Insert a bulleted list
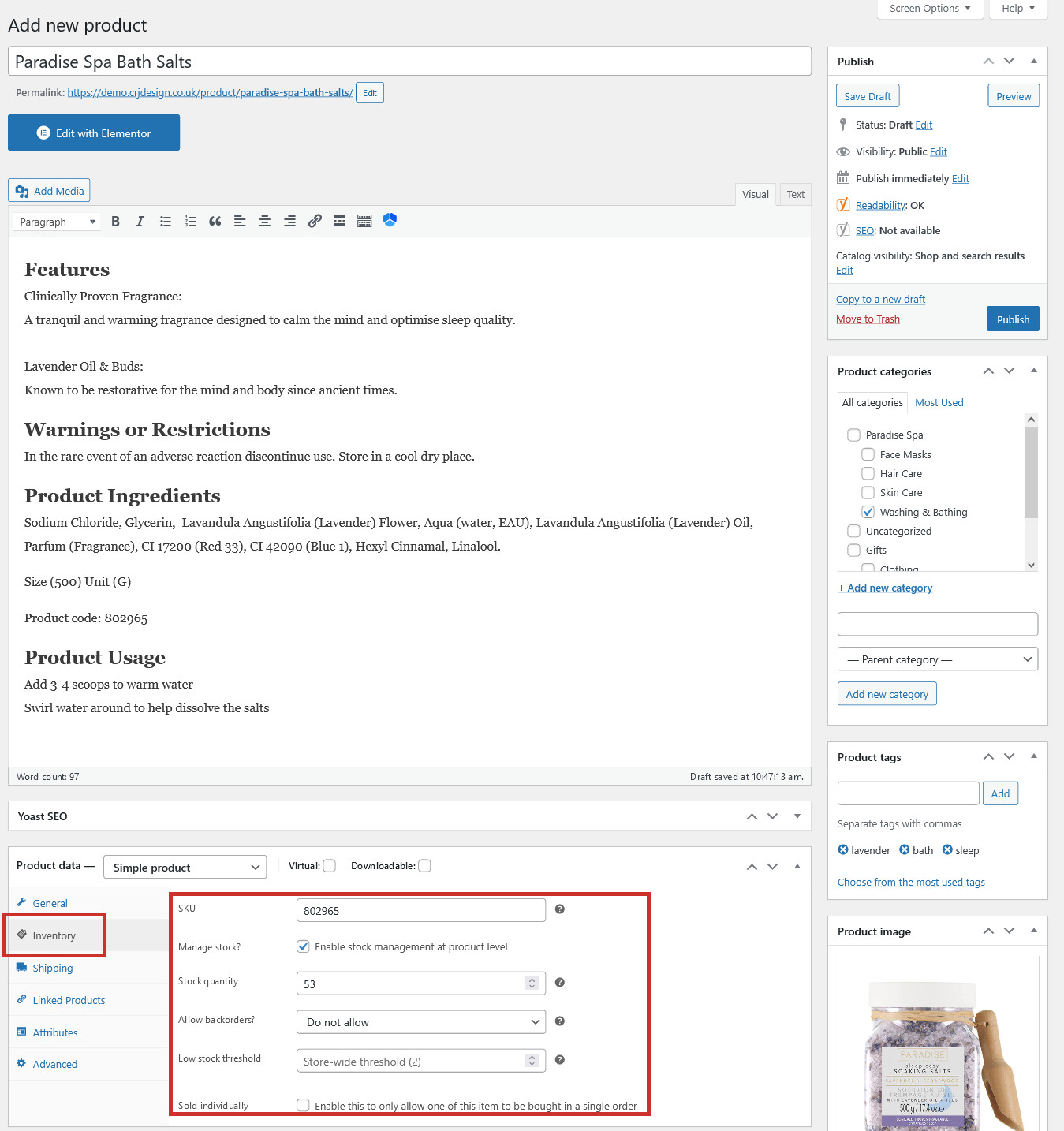The height and width of the screenshot is (1131, 1064). click(x=166, y=222)
